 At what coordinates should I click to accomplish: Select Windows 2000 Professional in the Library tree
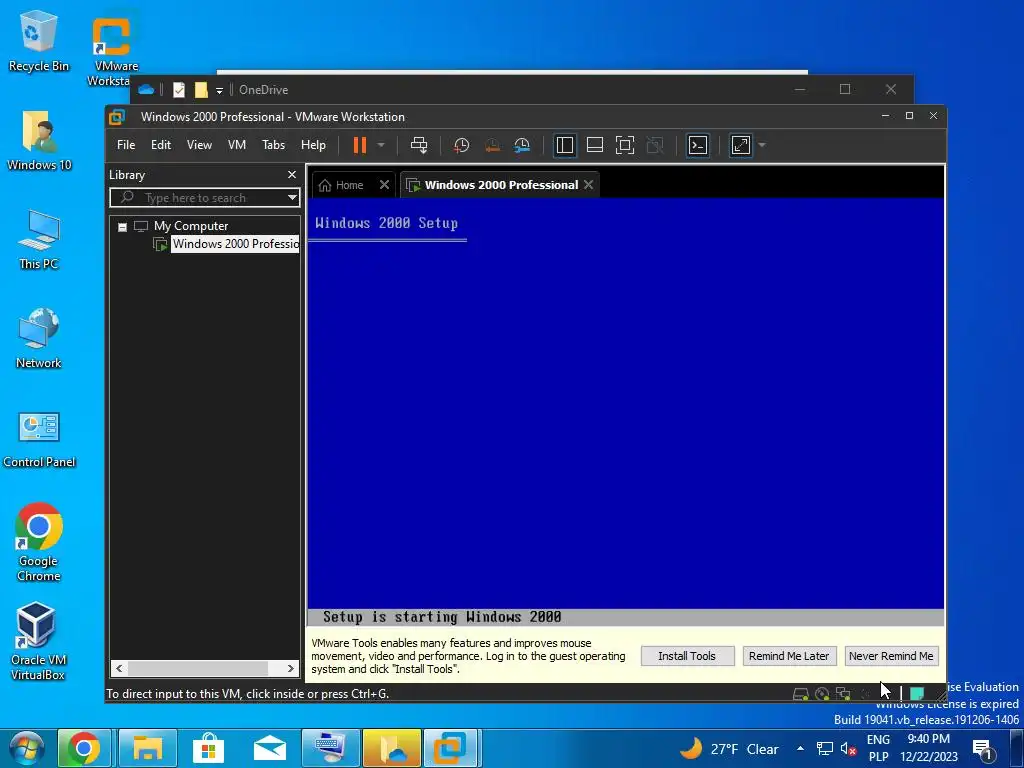point(235,244)
